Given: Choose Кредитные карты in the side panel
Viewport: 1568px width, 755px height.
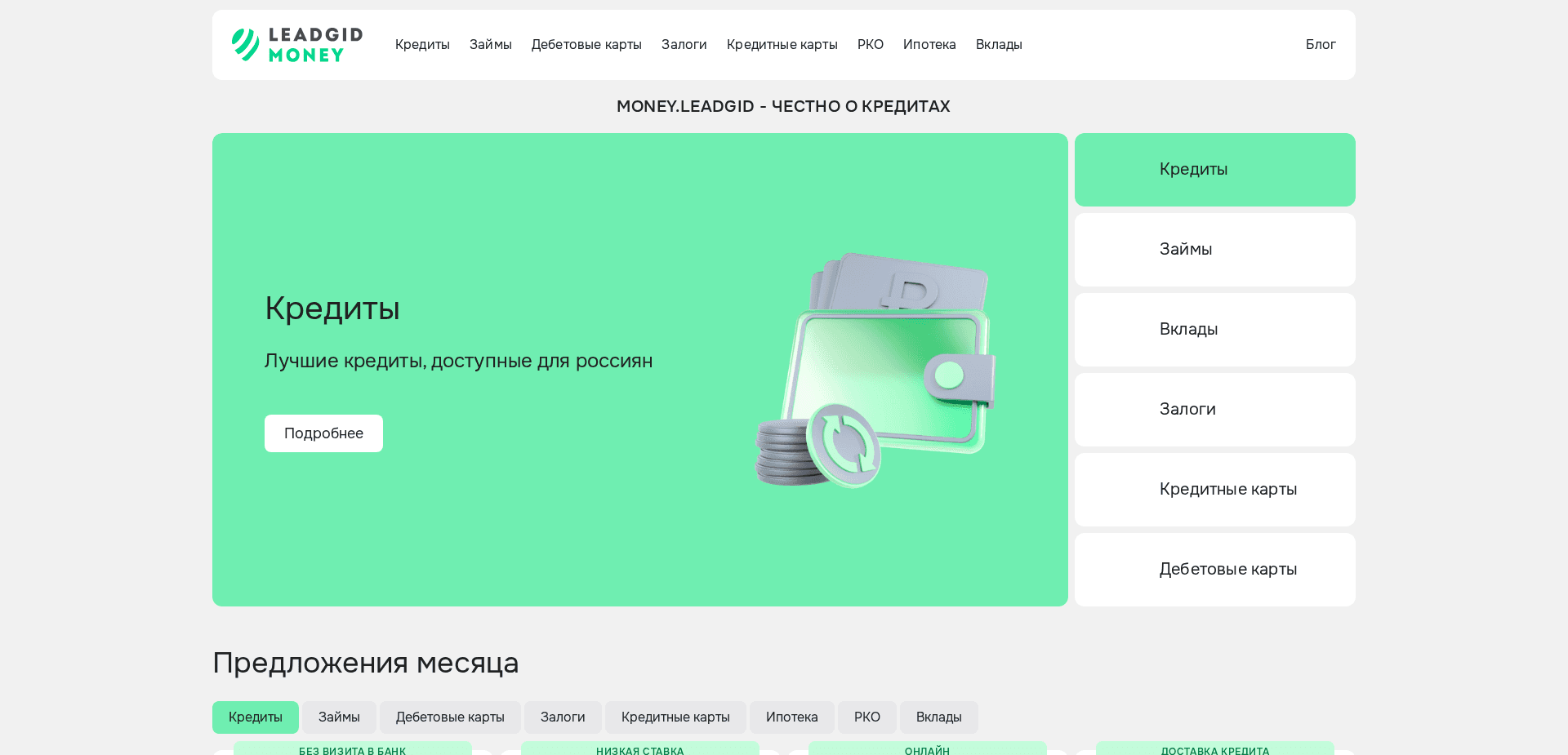Looking at the screenshot, I should pyautogui.click(x=1214, y=490).
